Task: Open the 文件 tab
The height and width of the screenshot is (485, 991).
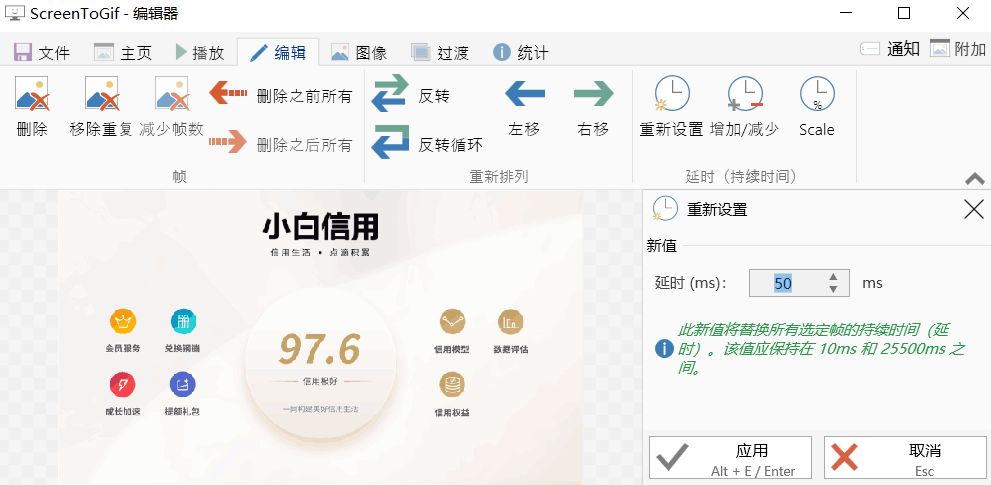Action: click(42, 52)
